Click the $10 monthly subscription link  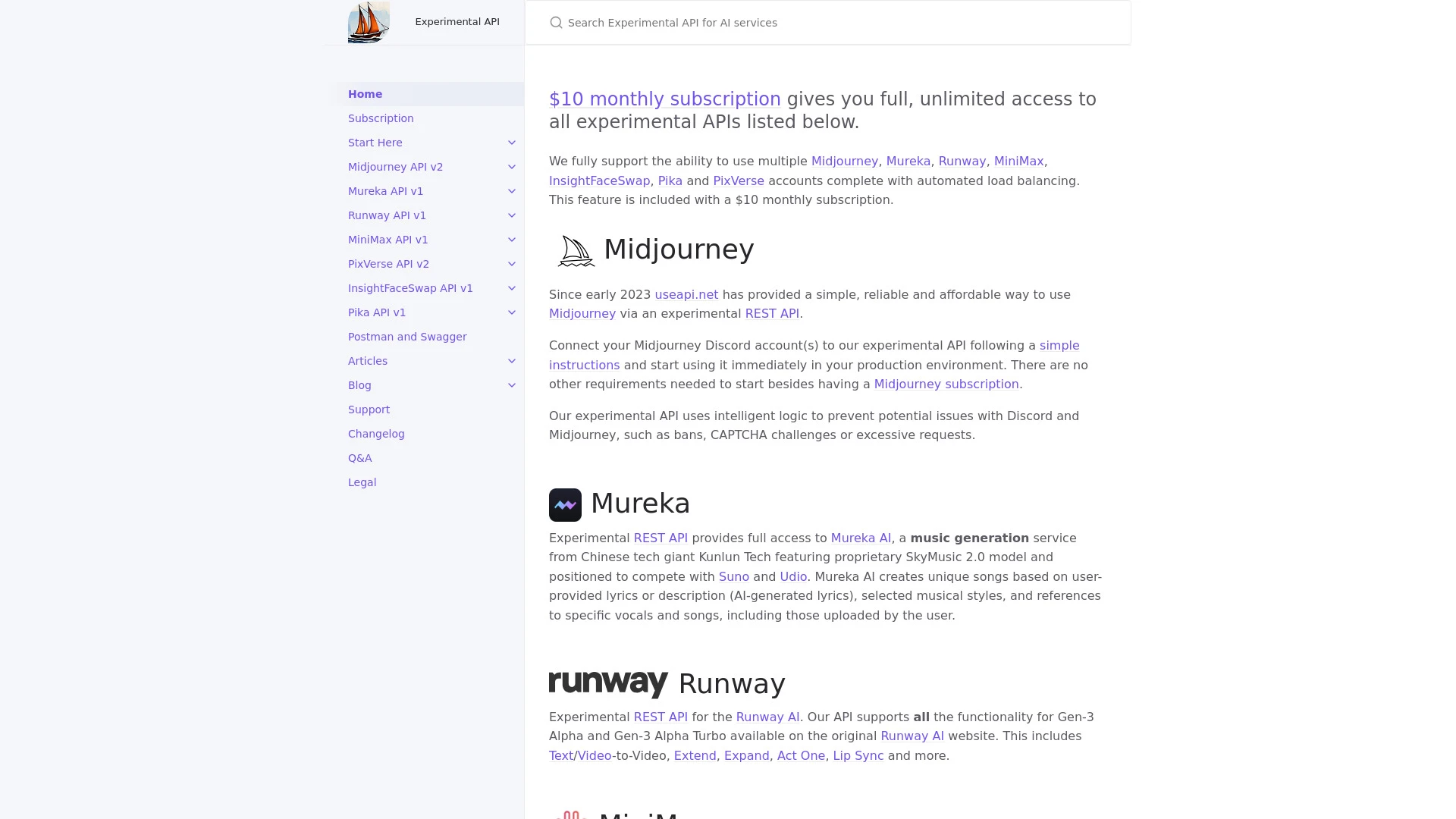pyautogui.click(x=665, y=98)
